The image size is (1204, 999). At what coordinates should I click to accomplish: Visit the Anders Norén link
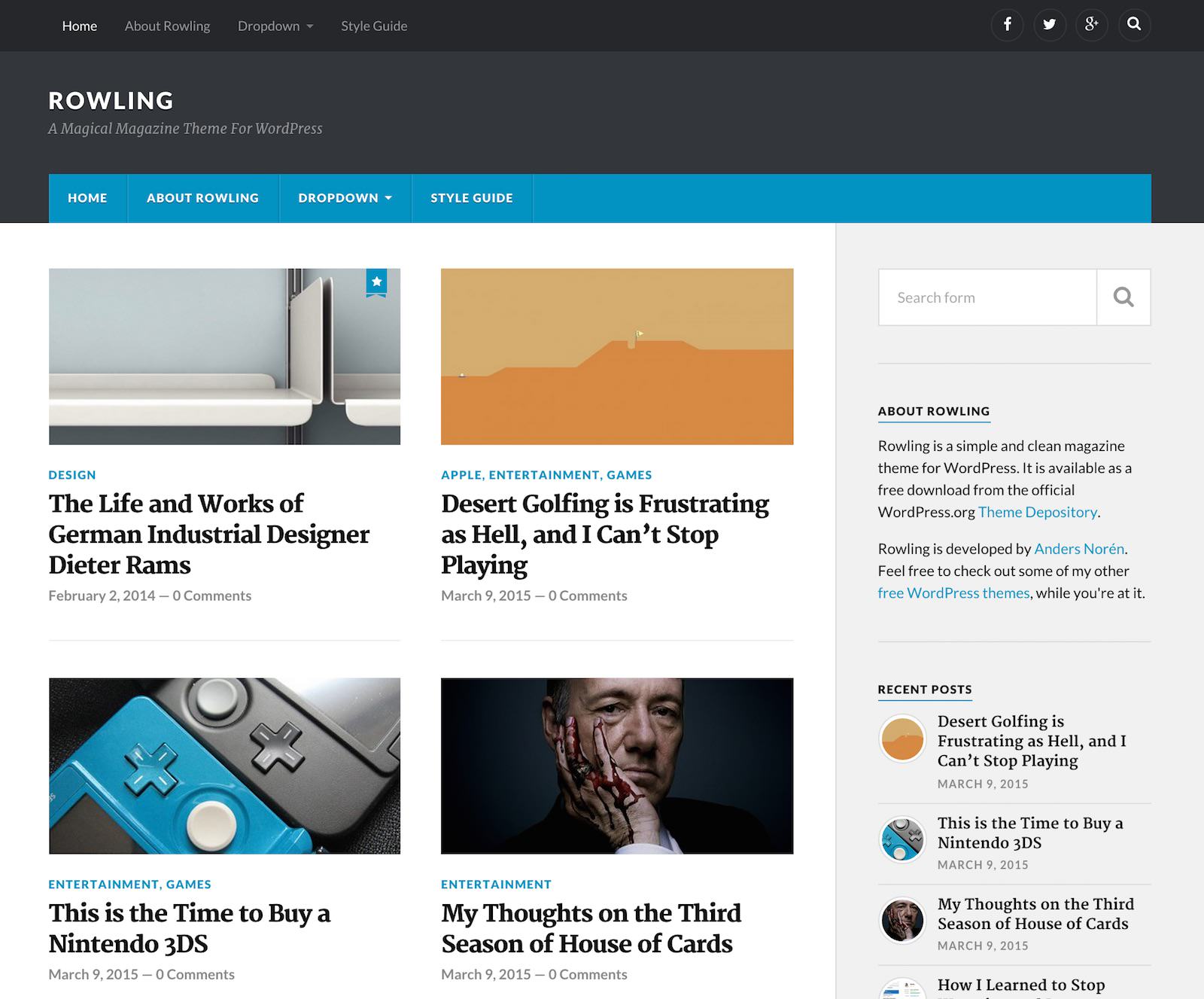[x=1079, y=549]
